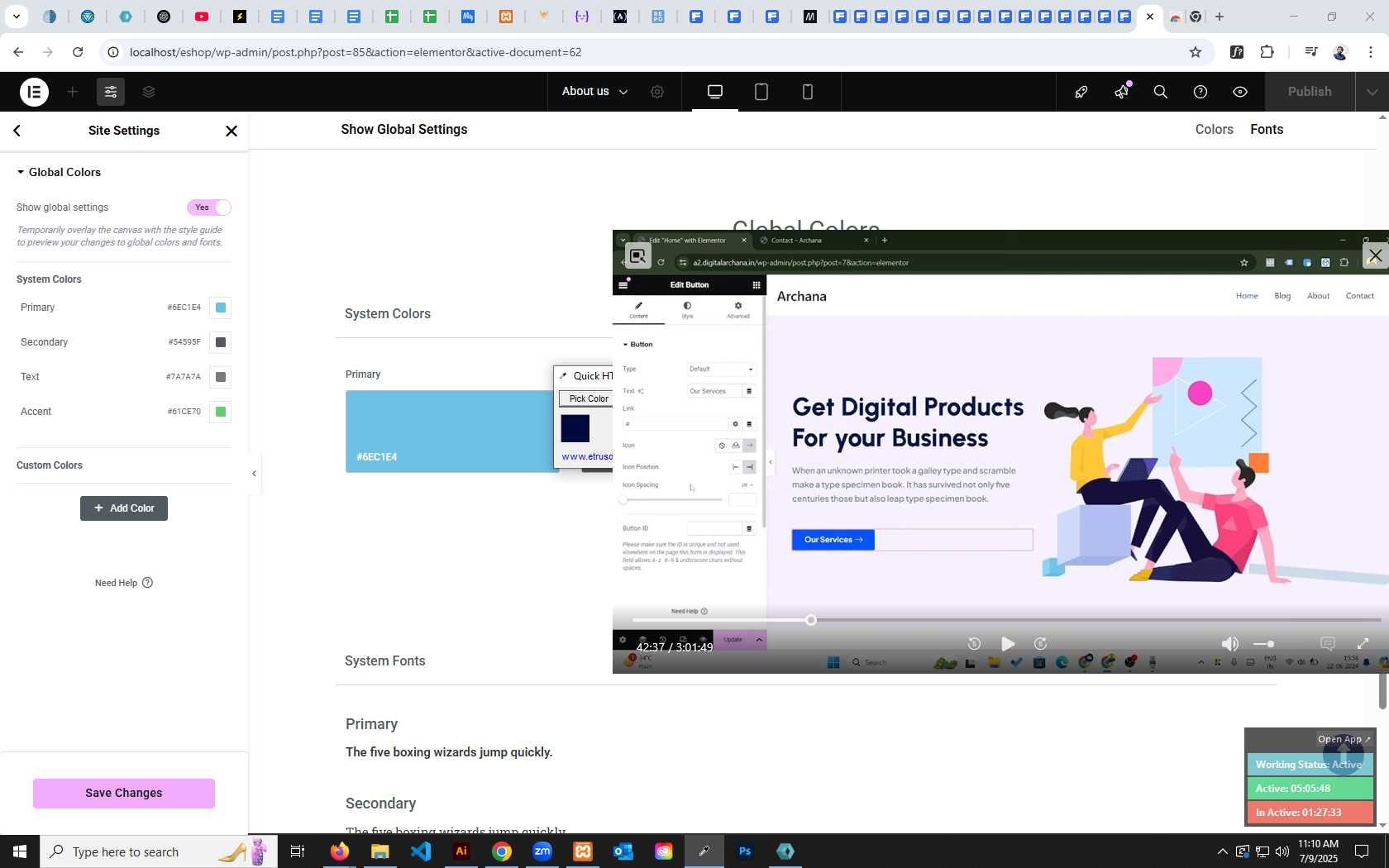The height and width of the screenshot is (868, 1389).
Task: Open Adobe Illustrator from taskbar
Action: click(x=461, y=851)
